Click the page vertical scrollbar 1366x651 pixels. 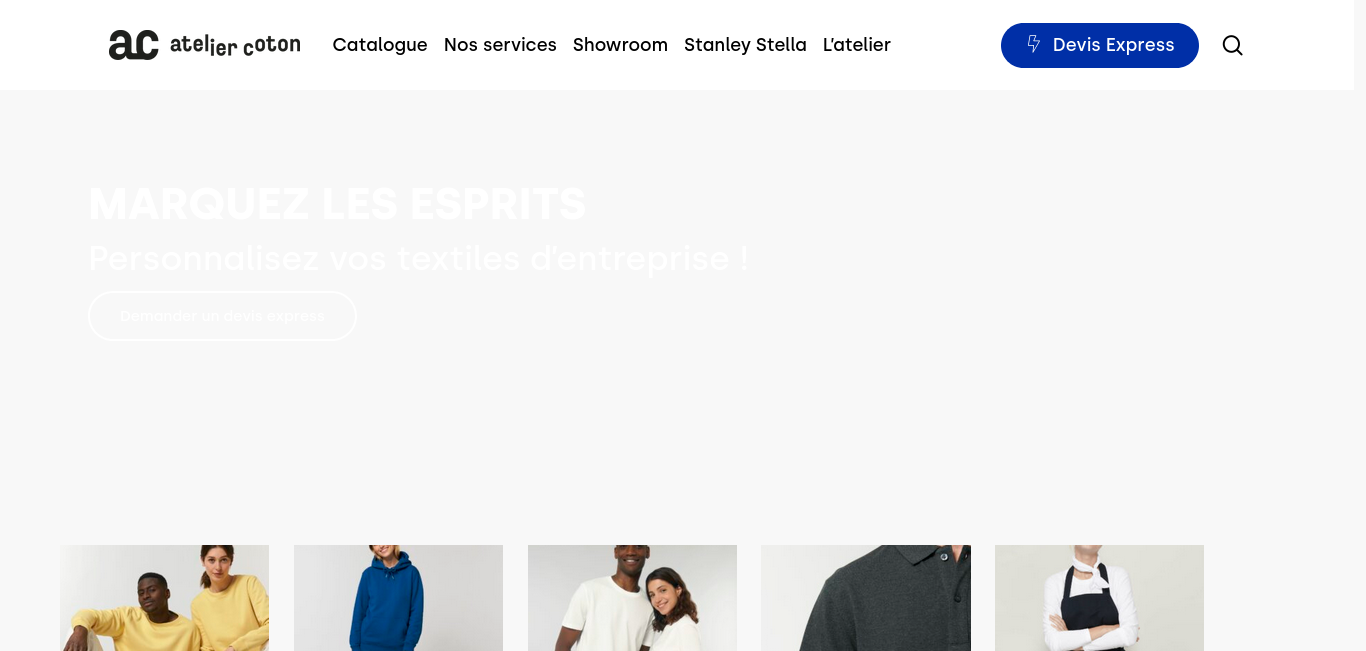pos(1360,325)
